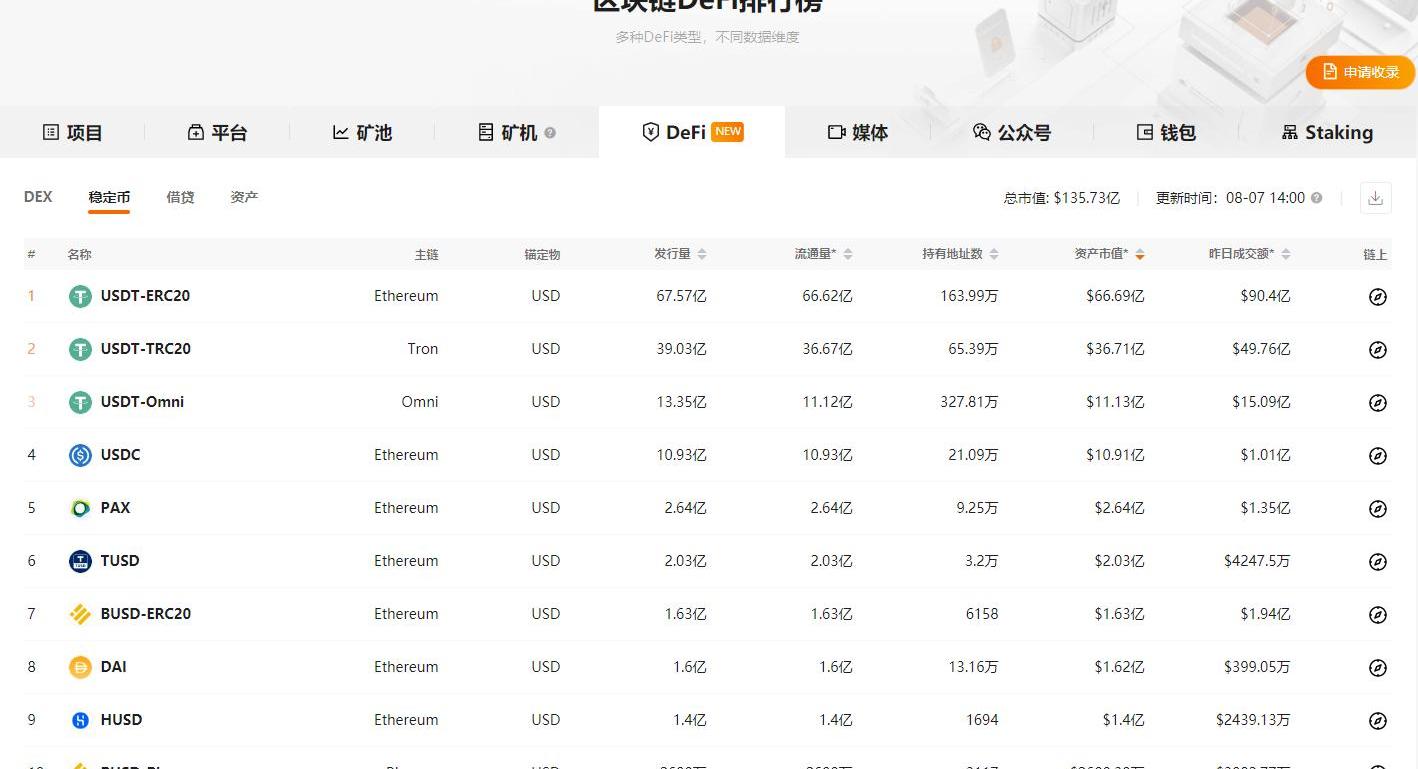This screenshot has width=1418, height=769.
Task: Select the 稳定币 sub-tab
Action: point(109,197)
